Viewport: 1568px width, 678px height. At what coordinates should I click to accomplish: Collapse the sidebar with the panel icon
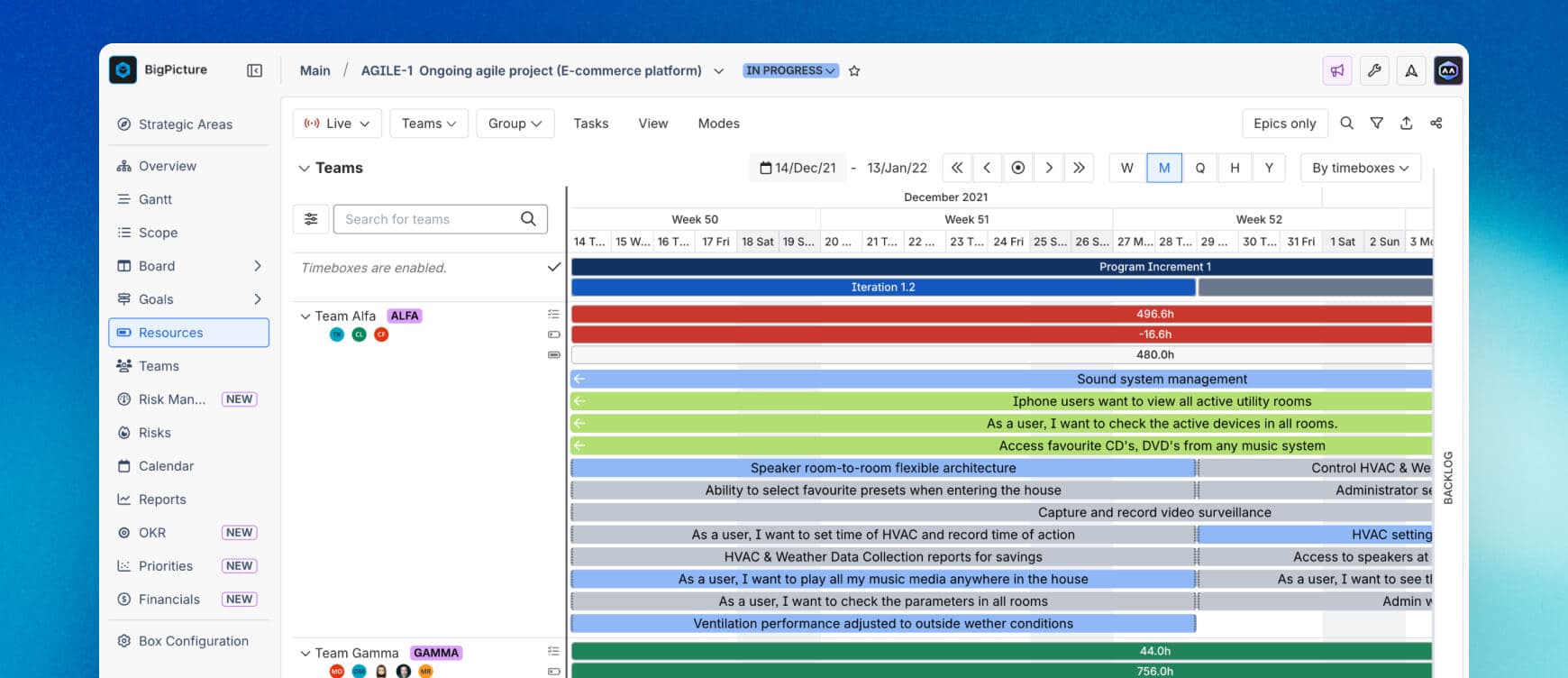point(255,70)
